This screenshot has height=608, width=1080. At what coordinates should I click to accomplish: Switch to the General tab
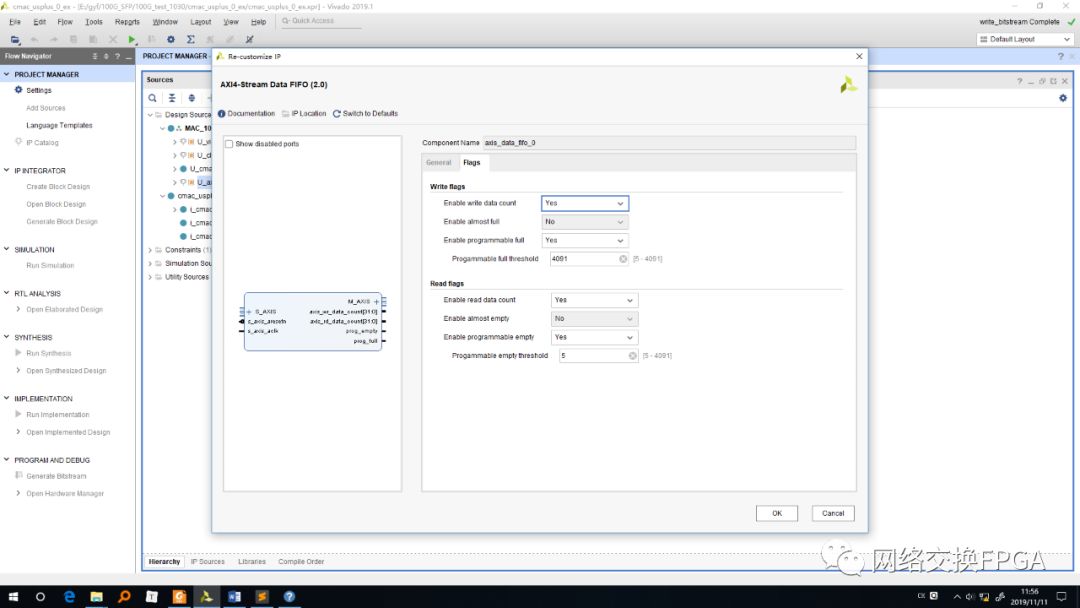click(438, 163)
